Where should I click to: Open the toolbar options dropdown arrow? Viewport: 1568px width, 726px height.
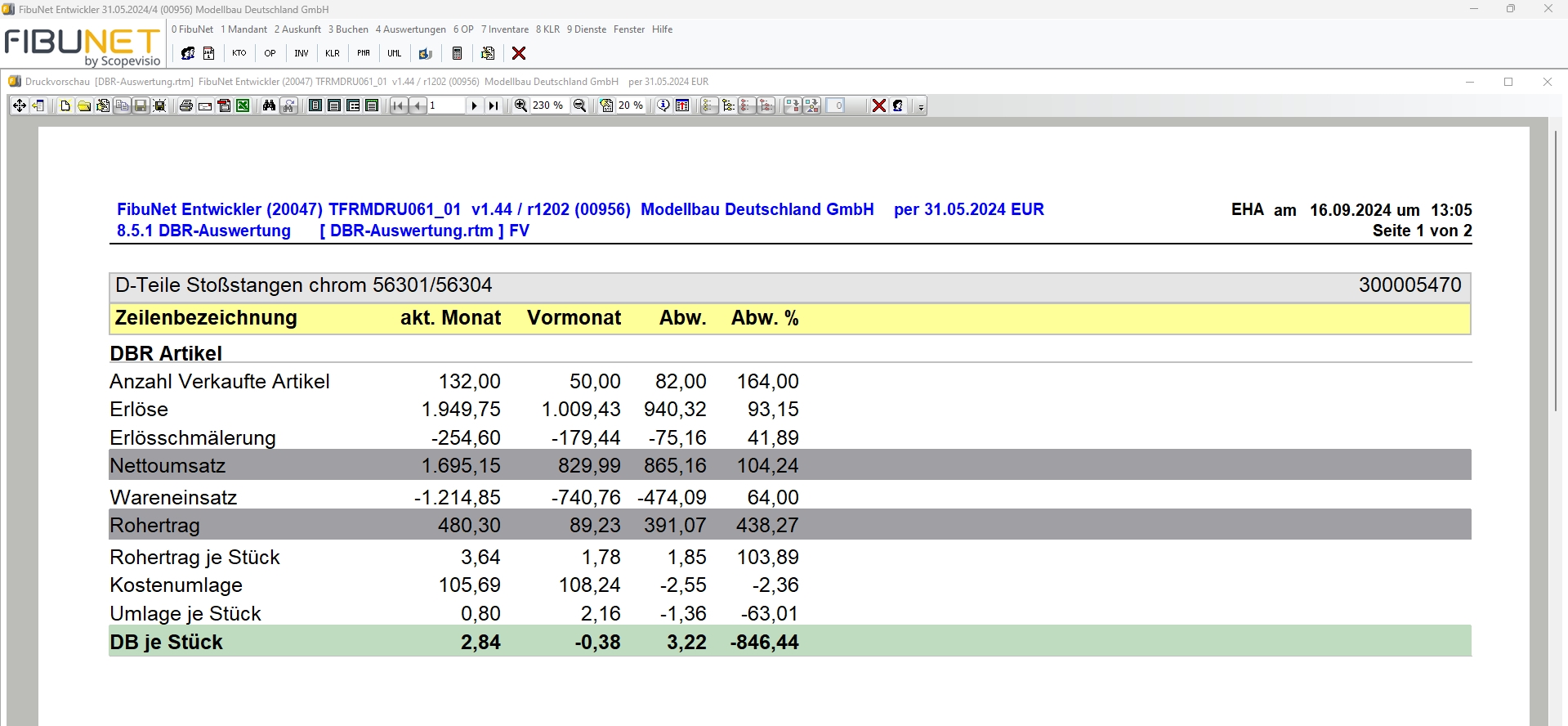(921, 106)
